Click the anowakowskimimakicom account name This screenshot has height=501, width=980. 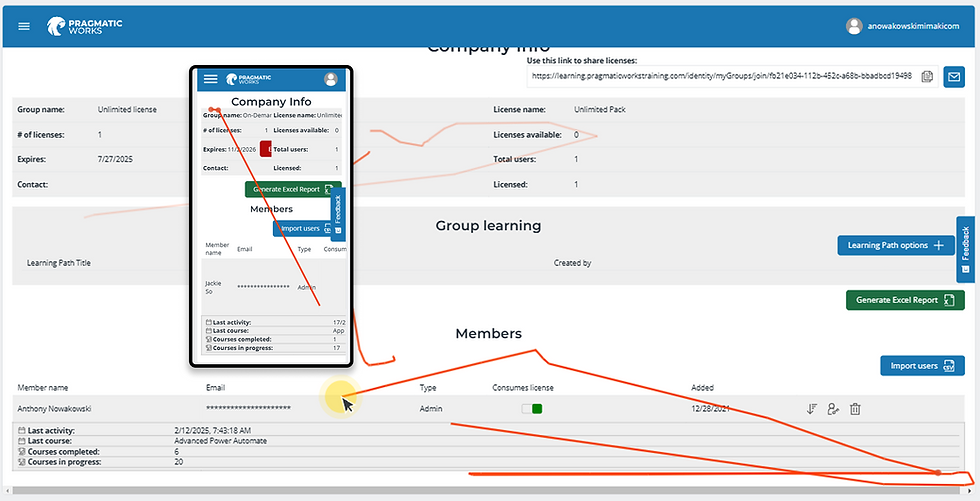(913, 26)
